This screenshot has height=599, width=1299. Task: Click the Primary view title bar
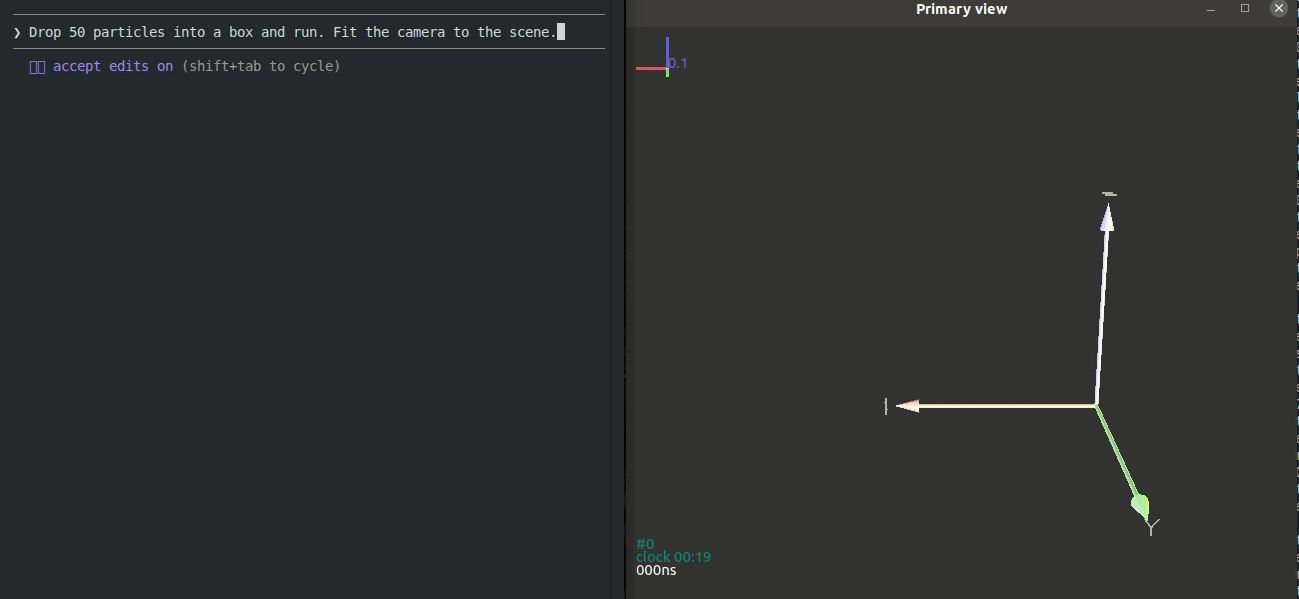pyautogui.click(x=961, y=9)
